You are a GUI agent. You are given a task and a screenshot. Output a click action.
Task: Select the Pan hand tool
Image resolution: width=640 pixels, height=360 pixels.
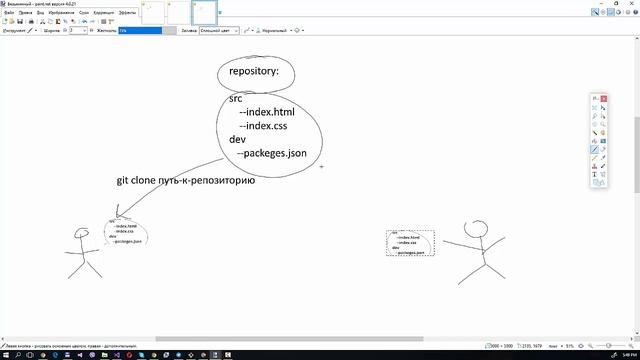click(x=603, y=133)
